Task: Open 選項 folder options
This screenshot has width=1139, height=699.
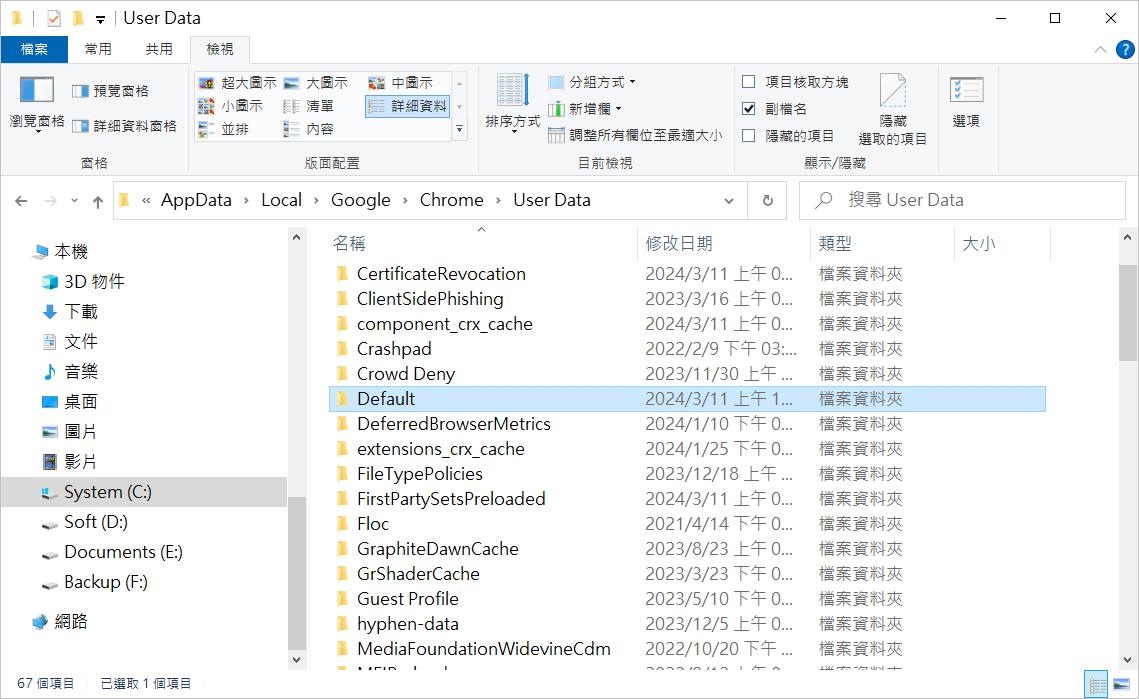Action: click(x=966, y=102)
